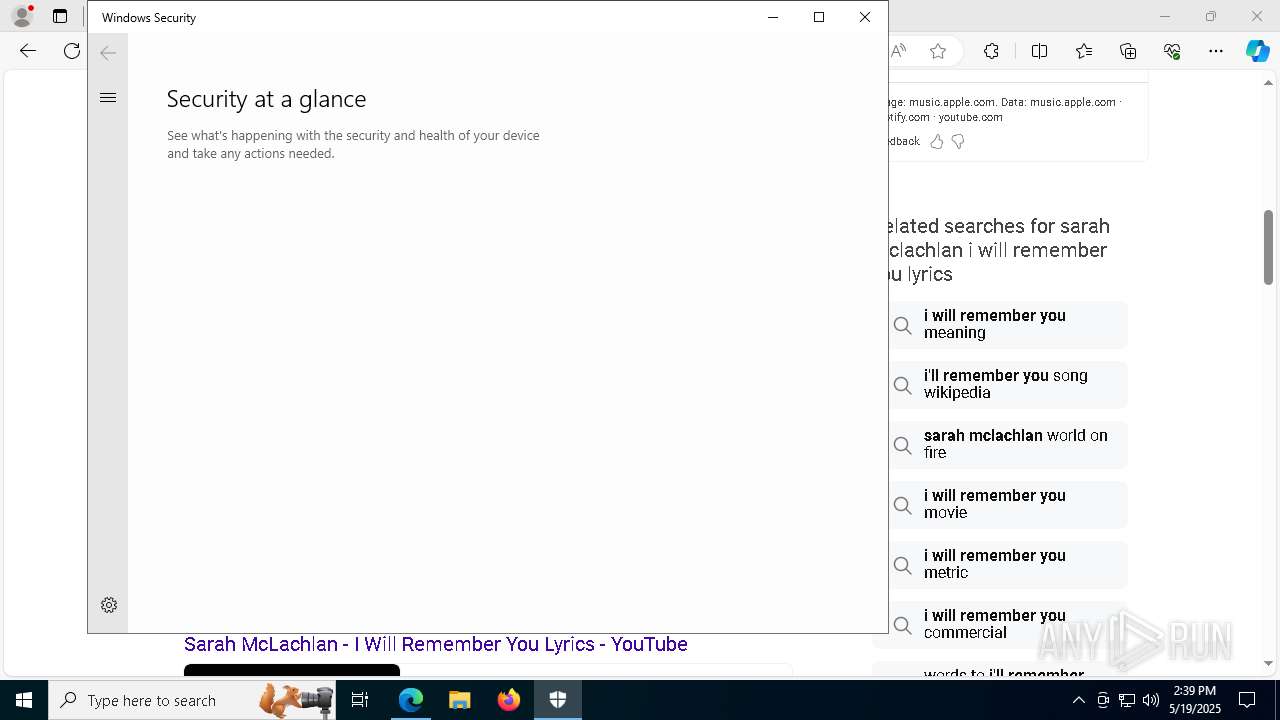Open network status tray icon

tap(1127, 700)
